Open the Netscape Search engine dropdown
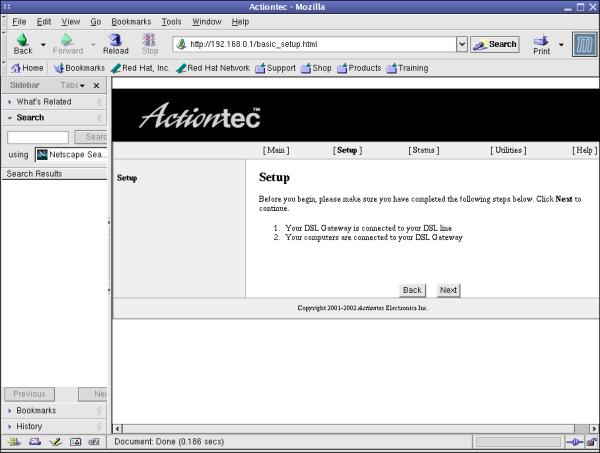The height and width of the screenshot is (453, 600). (x=72, y=155)
